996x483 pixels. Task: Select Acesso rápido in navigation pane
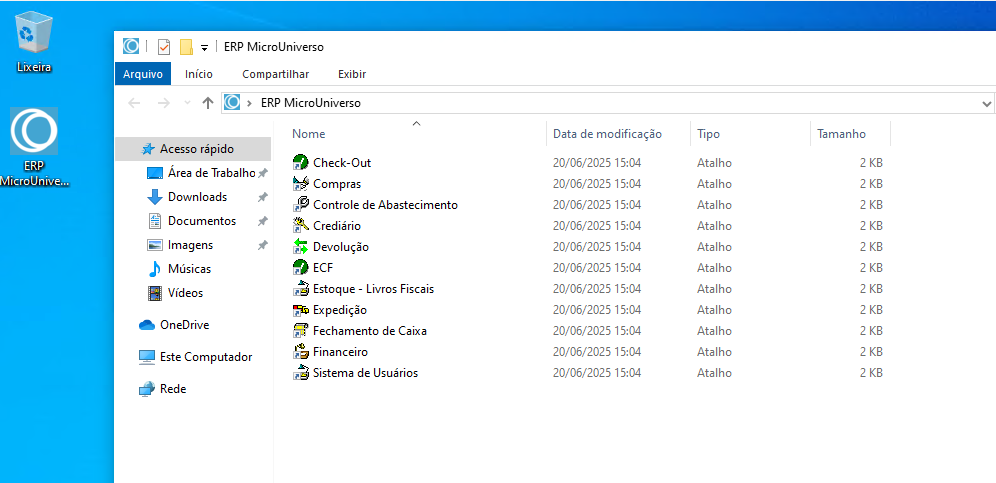pos(193,149)
